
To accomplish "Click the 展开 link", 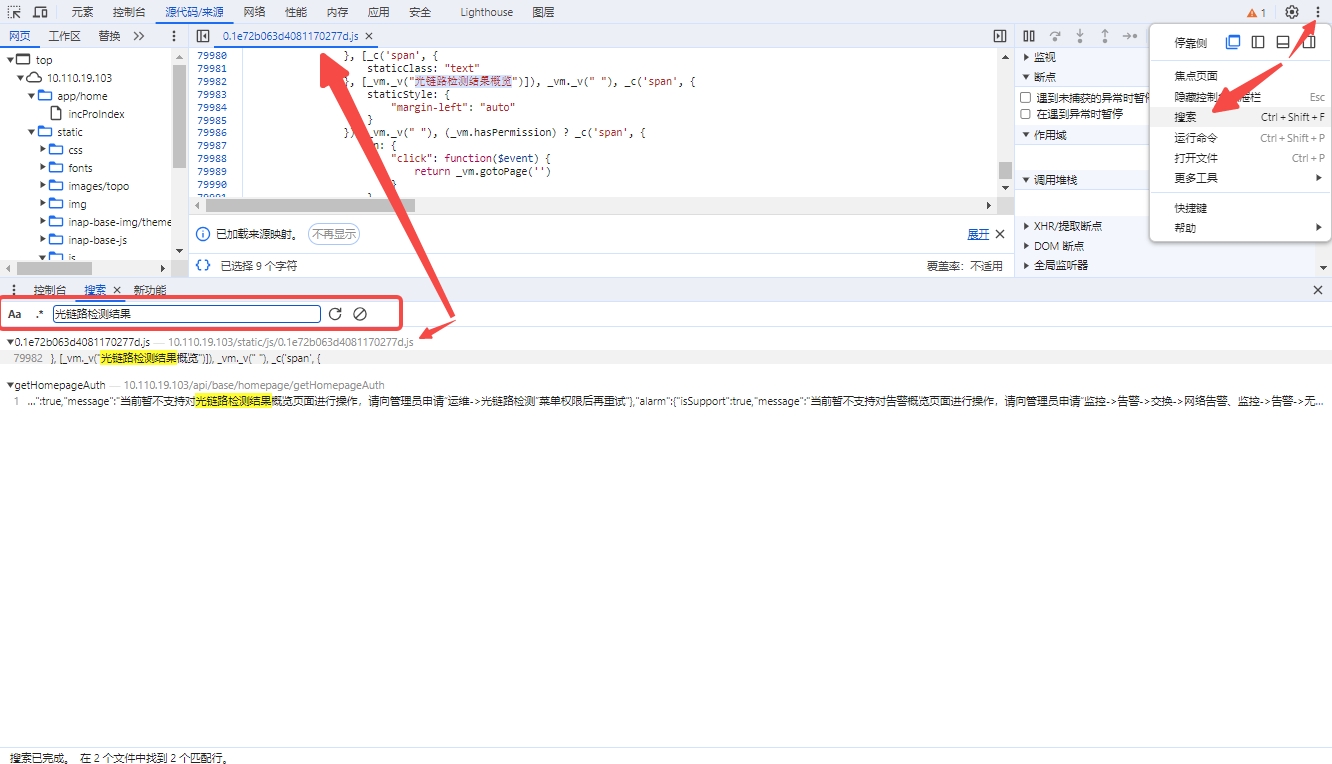I will click(978, 234).
